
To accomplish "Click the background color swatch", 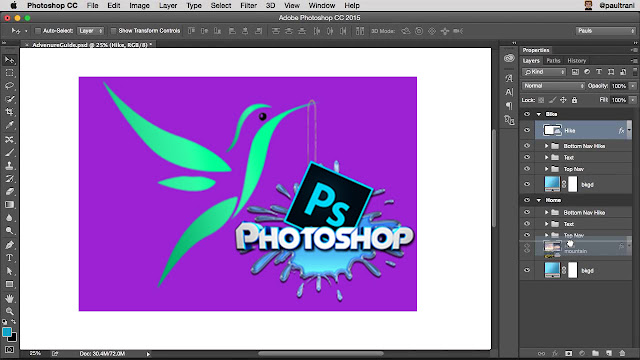I will click(x=13, y=338).
